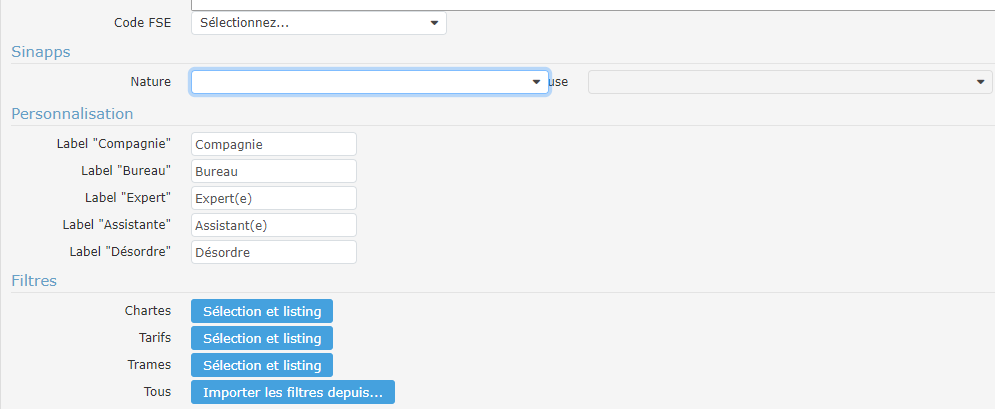
Task: Click the "Nature" field label
Action: [x=150, y=82]
